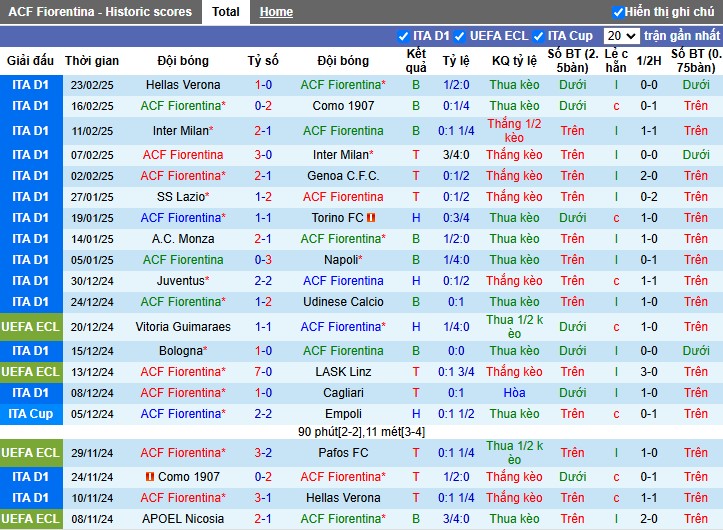Open Inter Milan link in 11/02/25 row
The image size is (723, 530).
[x=183, y=131]
